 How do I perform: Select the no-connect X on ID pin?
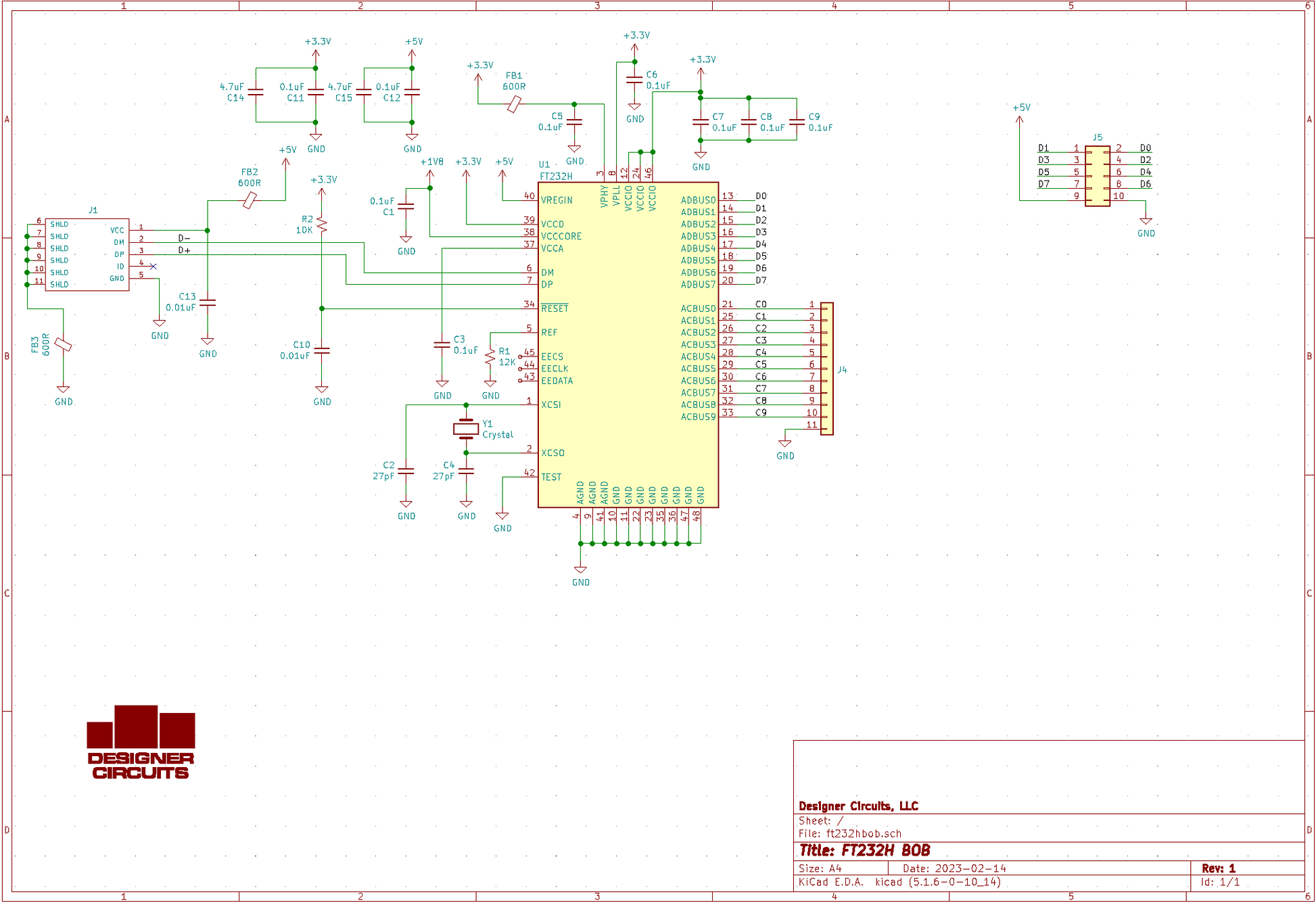coord(154,267)
